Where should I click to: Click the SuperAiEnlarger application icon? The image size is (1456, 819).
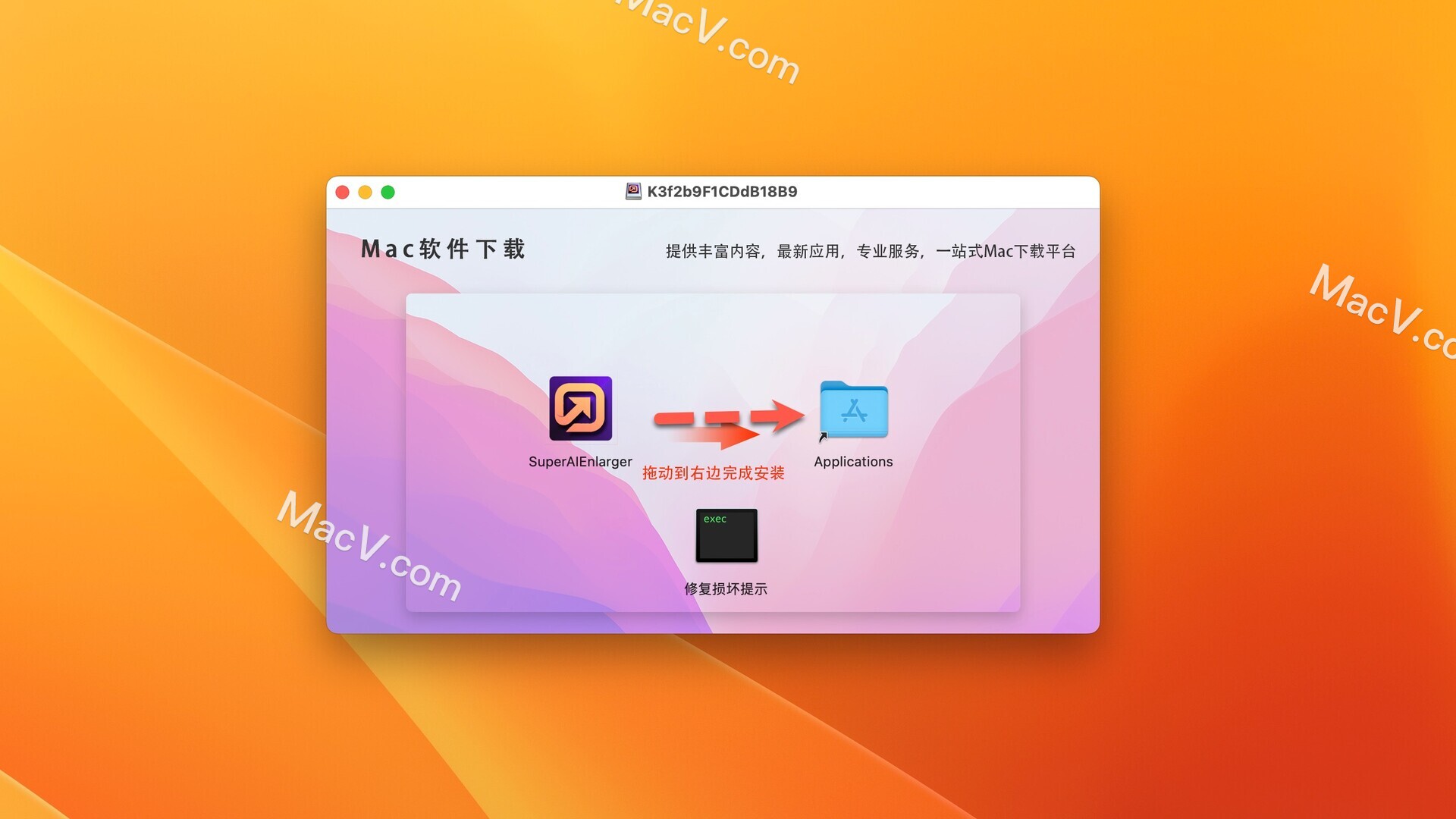tap(579, 409)
